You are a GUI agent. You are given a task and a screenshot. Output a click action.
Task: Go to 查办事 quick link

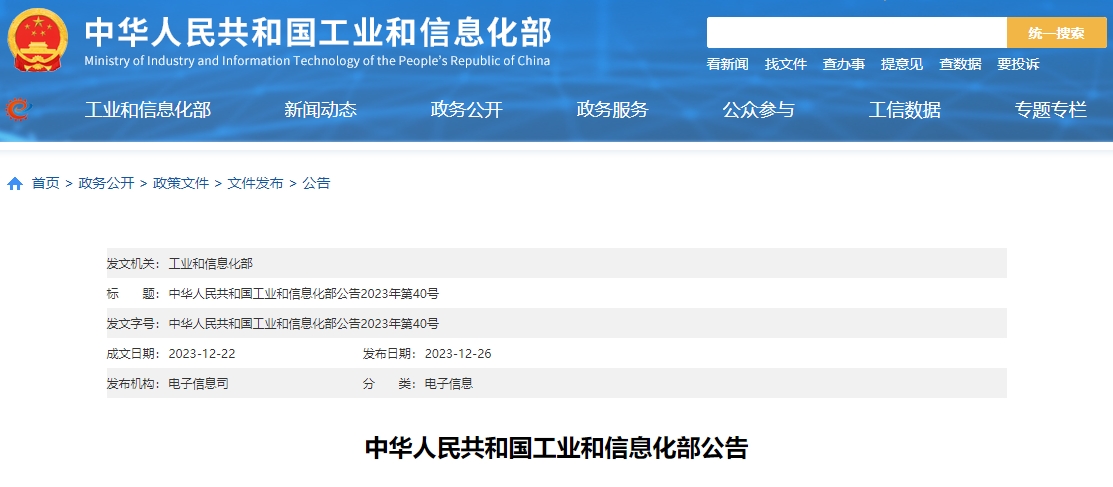[x=843, y=64]
